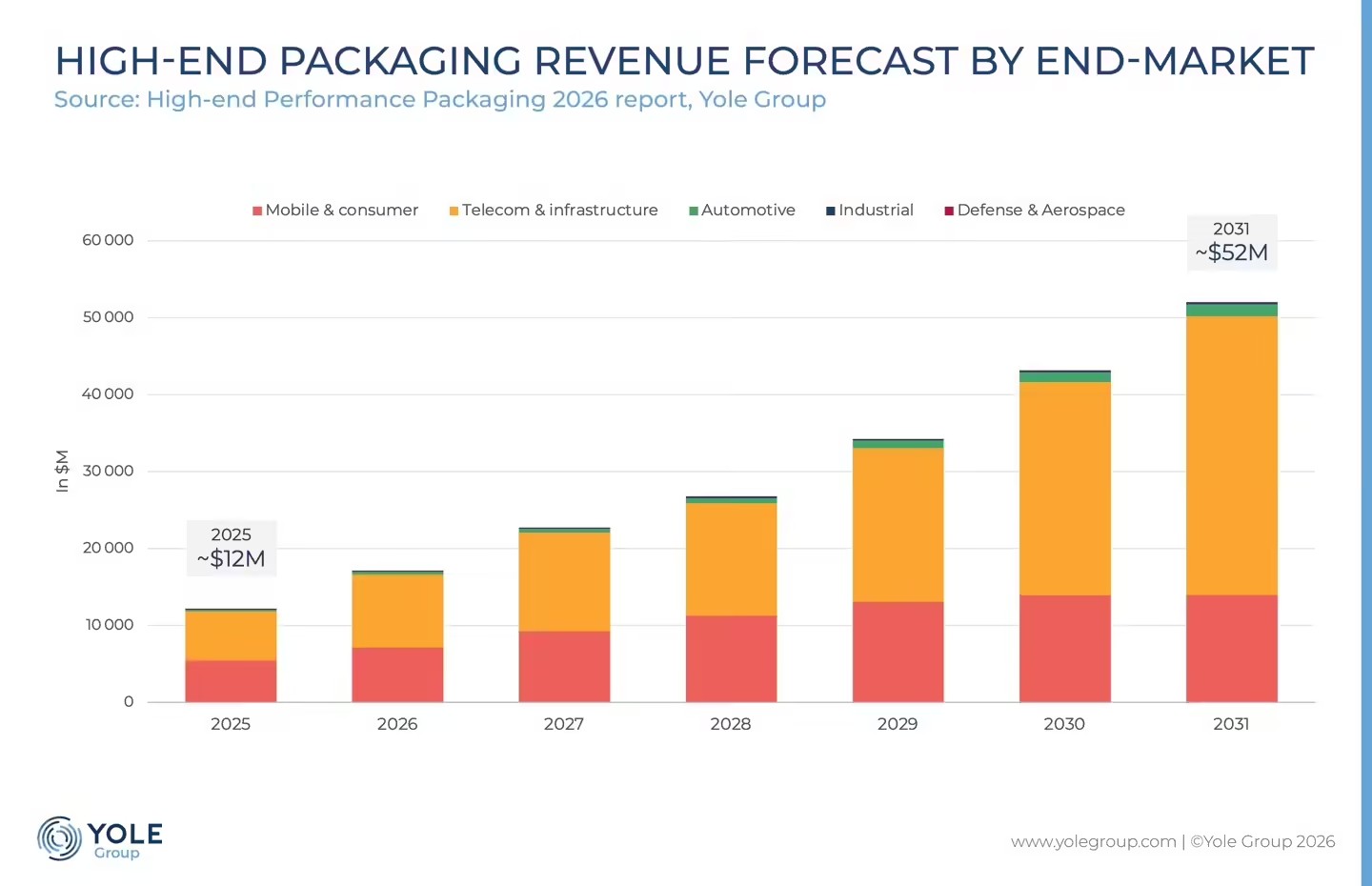Image resolution: width=1372 pixels, height=886 pixels.
Task: Select the 2030 green Automotive bar segment
Action: tap(1064, 377)
